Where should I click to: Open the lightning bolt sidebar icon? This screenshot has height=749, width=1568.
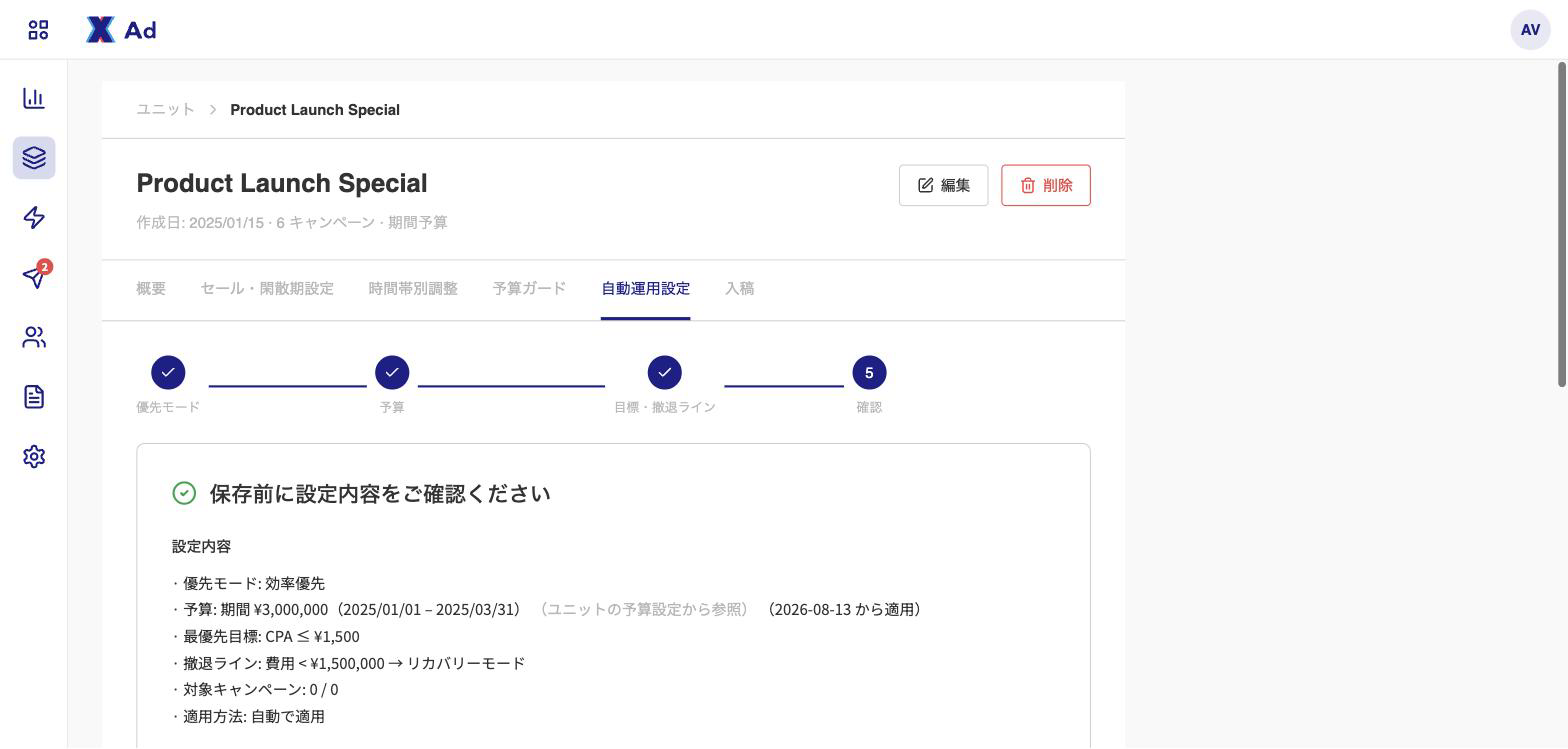click(34, 218)
